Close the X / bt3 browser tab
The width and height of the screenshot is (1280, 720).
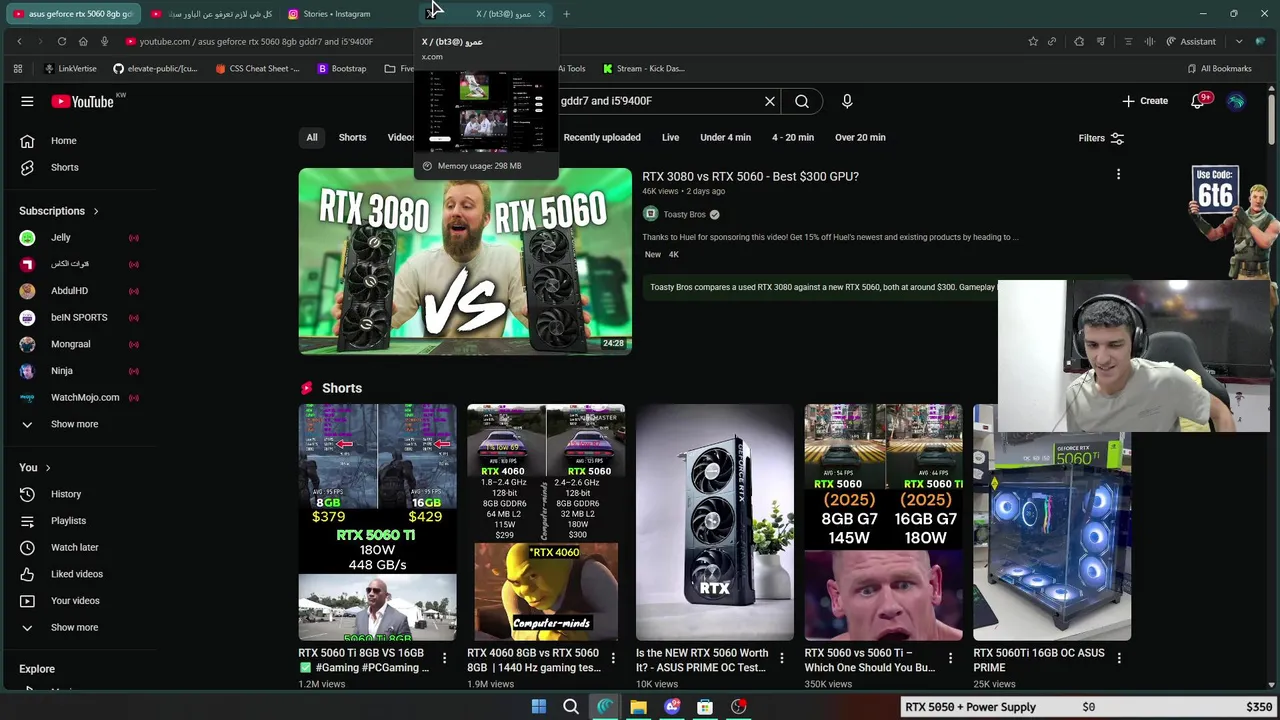pyautogui.click(x=541, y=14)
